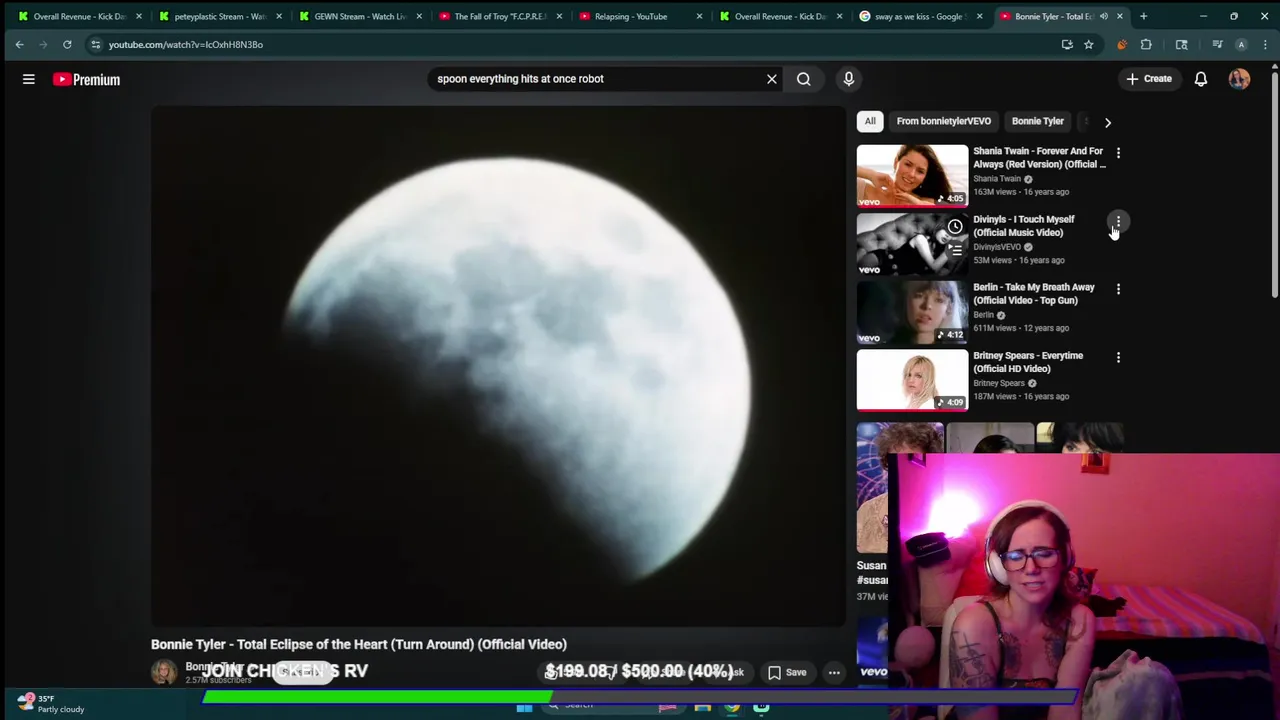Open the Chrome three-dot menu

tap(1265, 44)
